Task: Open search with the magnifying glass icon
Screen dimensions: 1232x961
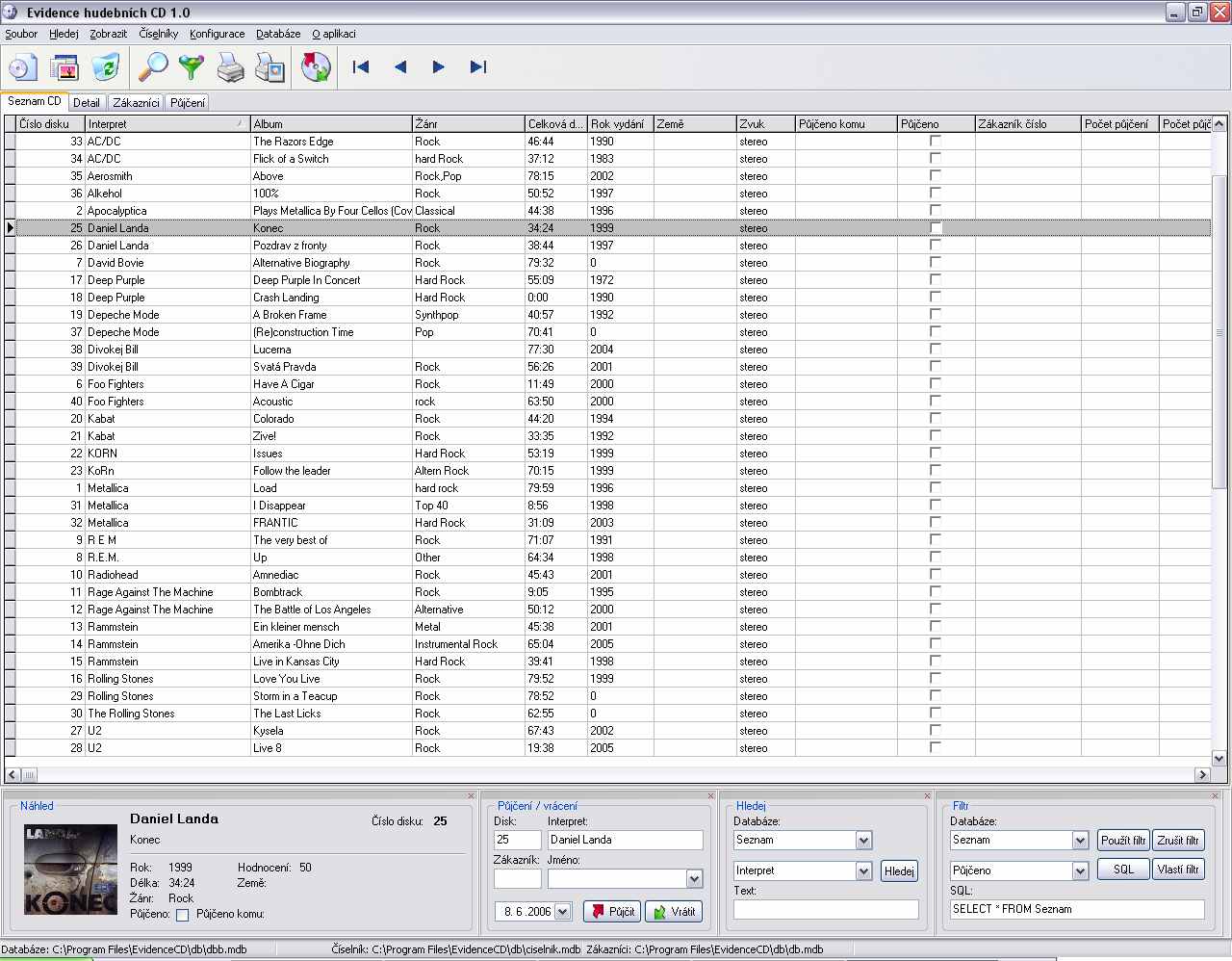Action: (x=153, y=67)
